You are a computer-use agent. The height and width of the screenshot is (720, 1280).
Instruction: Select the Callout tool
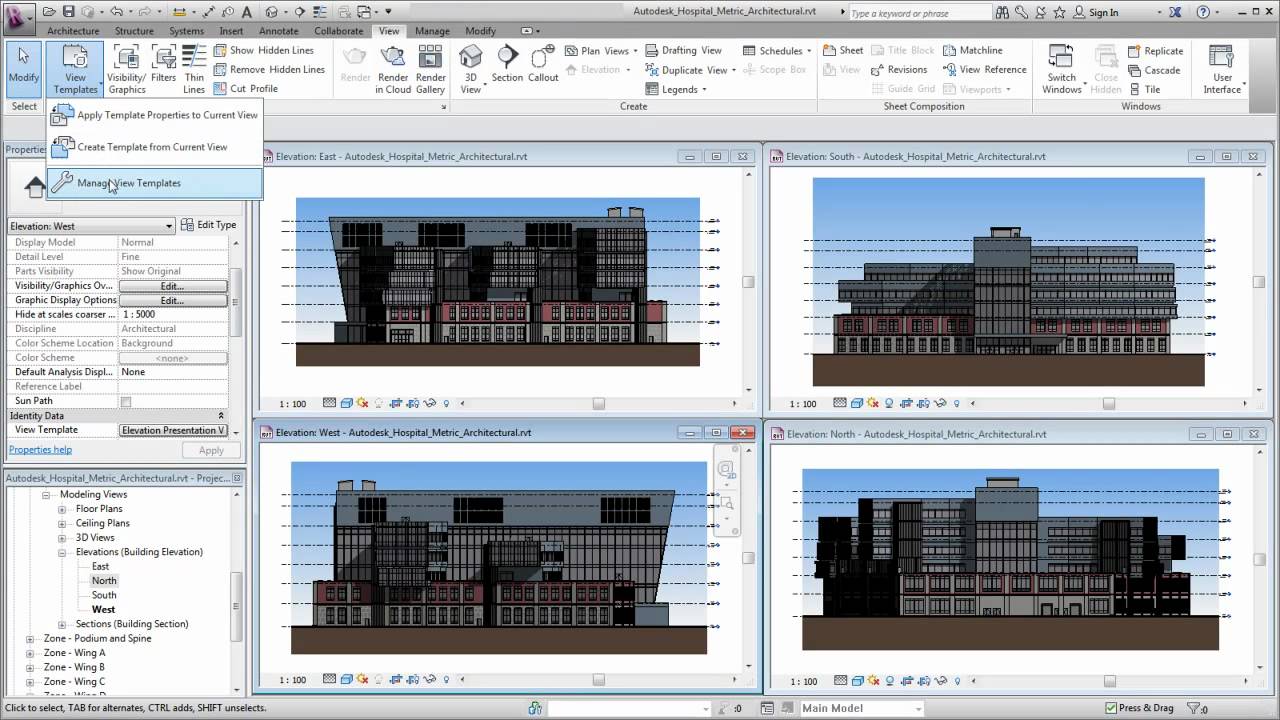click(543, 63)
